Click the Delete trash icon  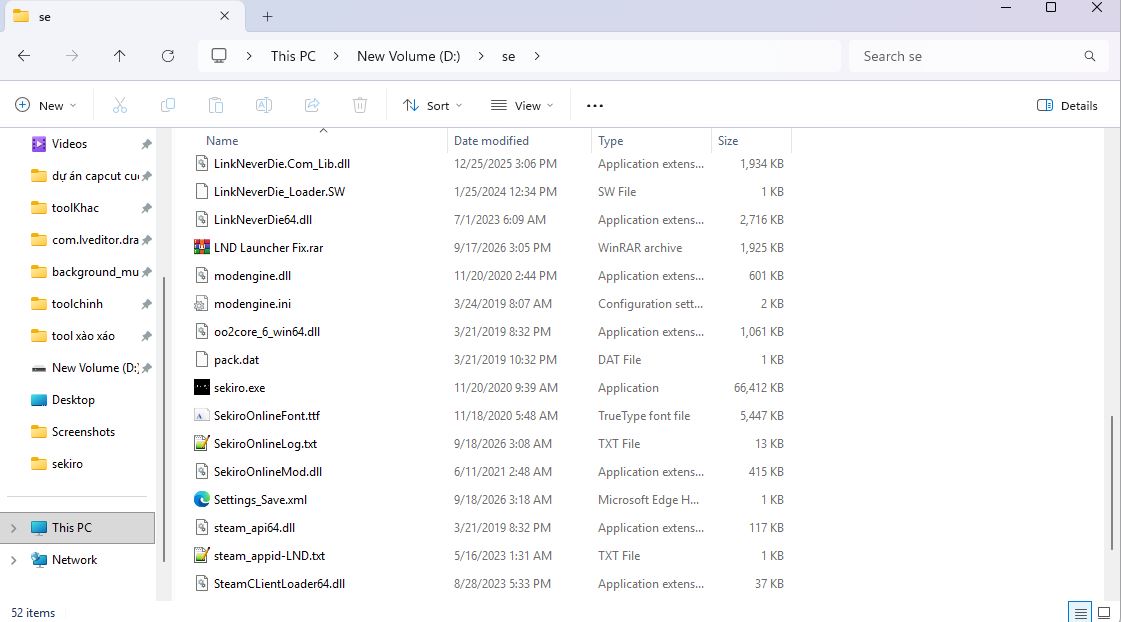[360, 105]
